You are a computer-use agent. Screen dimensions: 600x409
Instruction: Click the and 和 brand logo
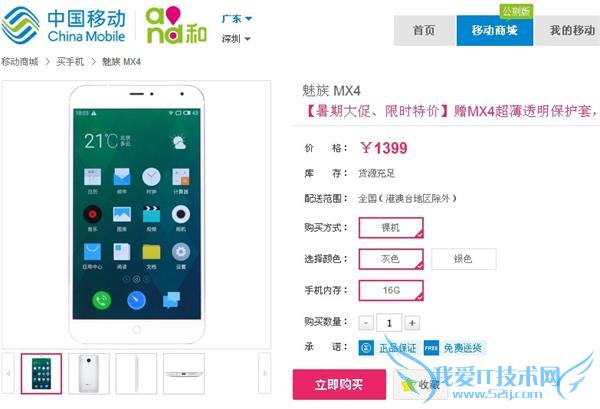click(176, 25)
